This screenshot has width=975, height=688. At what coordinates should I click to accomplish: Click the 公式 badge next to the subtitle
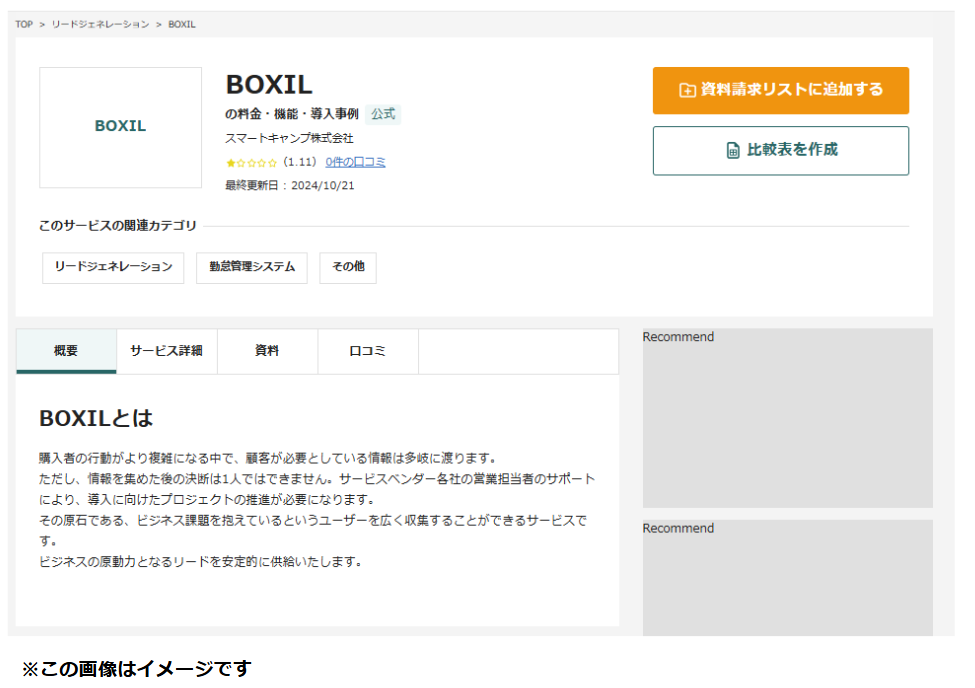pyautogui.click(x=383, y=114)
